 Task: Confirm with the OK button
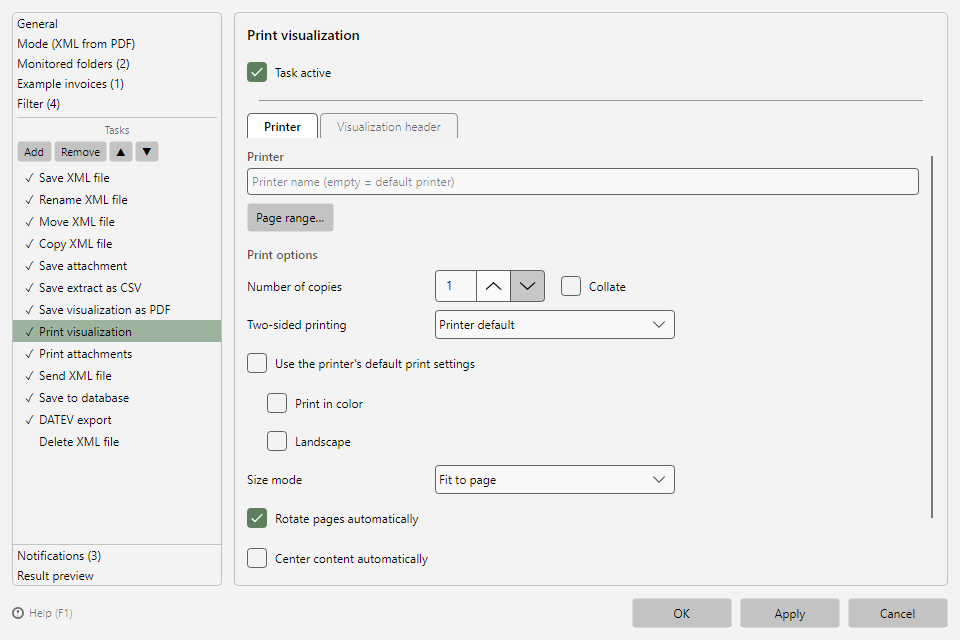pyautogui.click(x=681, y=613)
